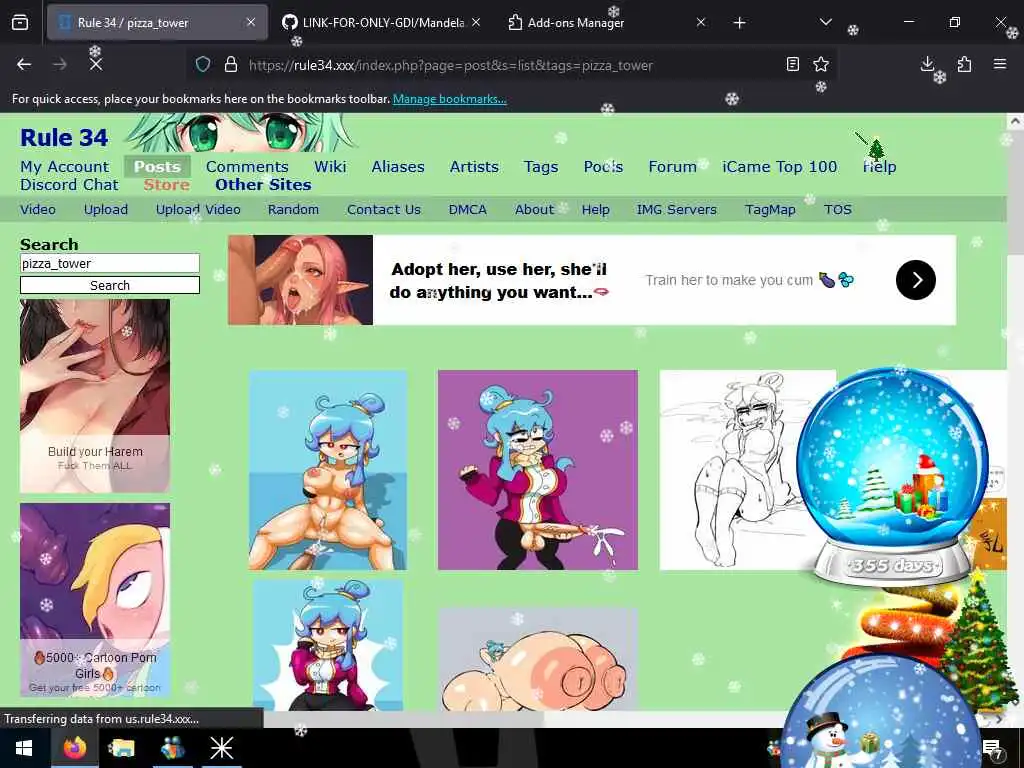Open the Firefox View icon
Screen dimensions: 1024x768
20,23
